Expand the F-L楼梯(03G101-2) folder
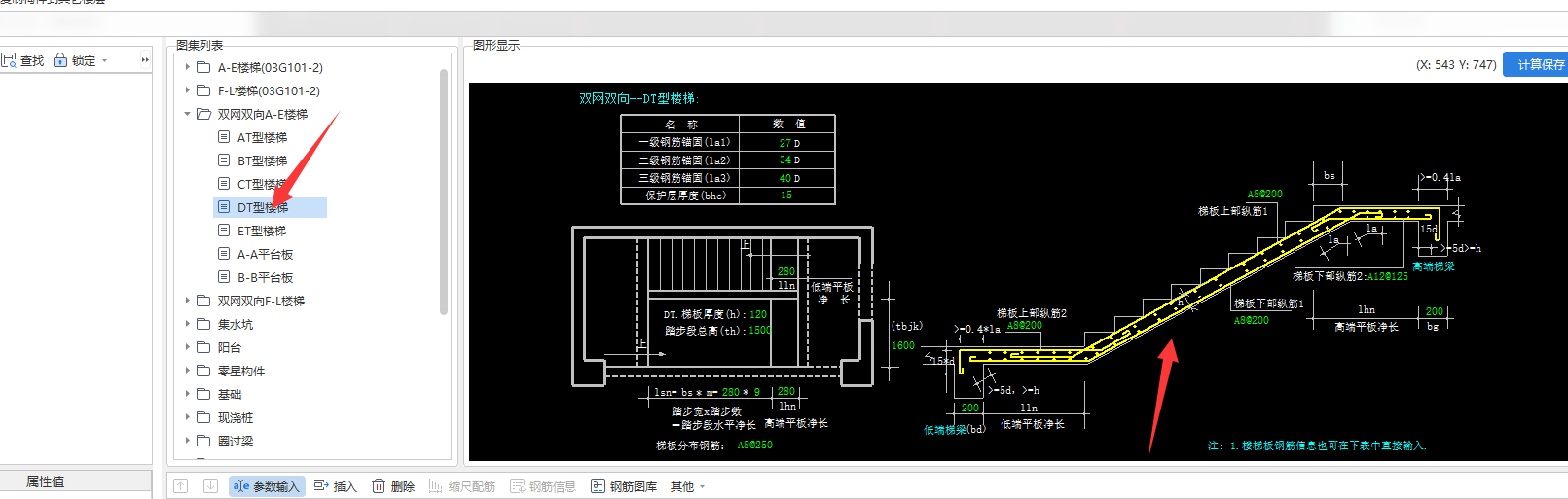This screenshot has height=499, width=1568. pyautogui.click(x=188, y=90)
